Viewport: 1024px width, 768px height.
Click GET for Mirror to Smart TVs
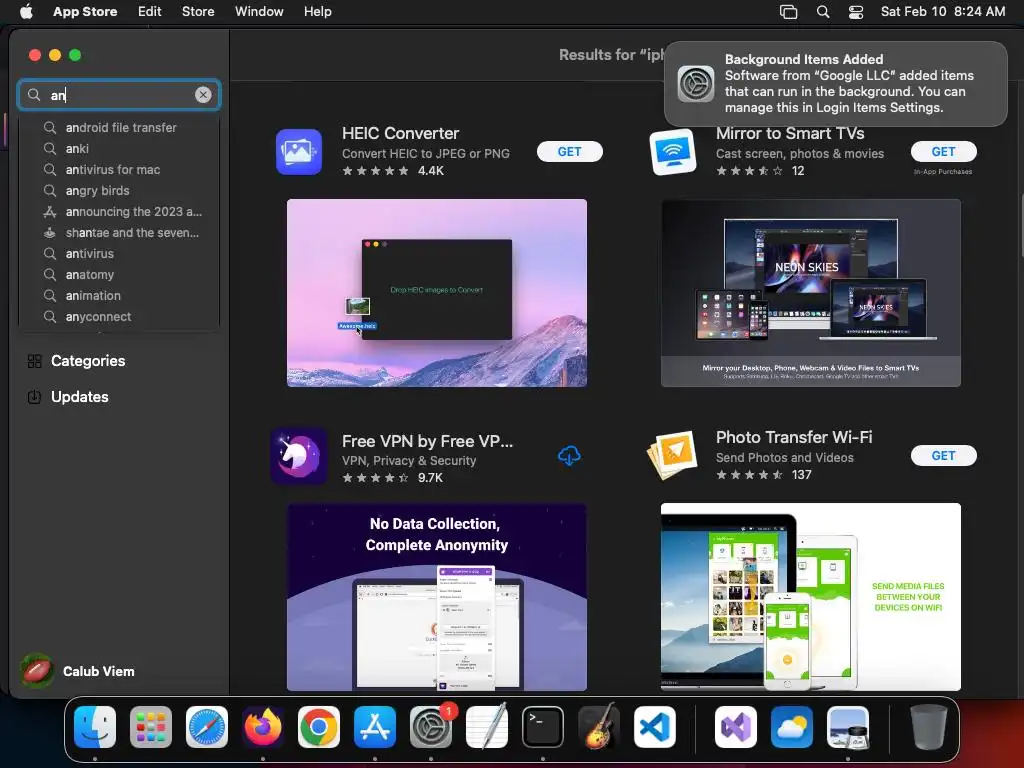coord(943,152)
